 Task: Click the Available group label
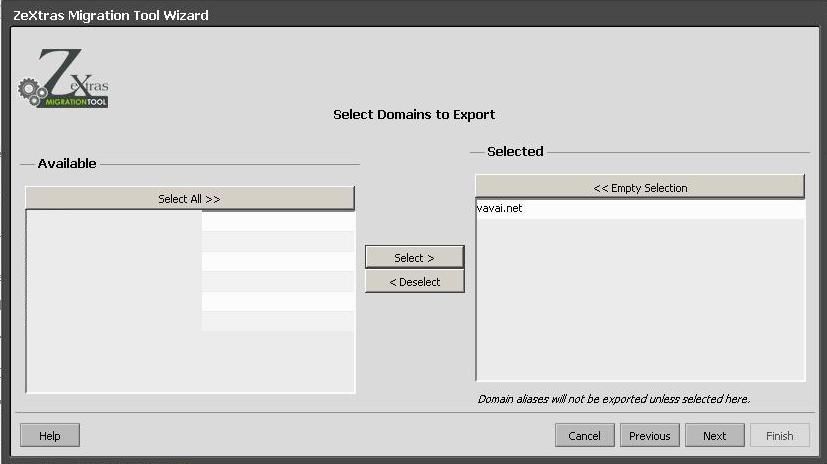(x=67, y=164)
